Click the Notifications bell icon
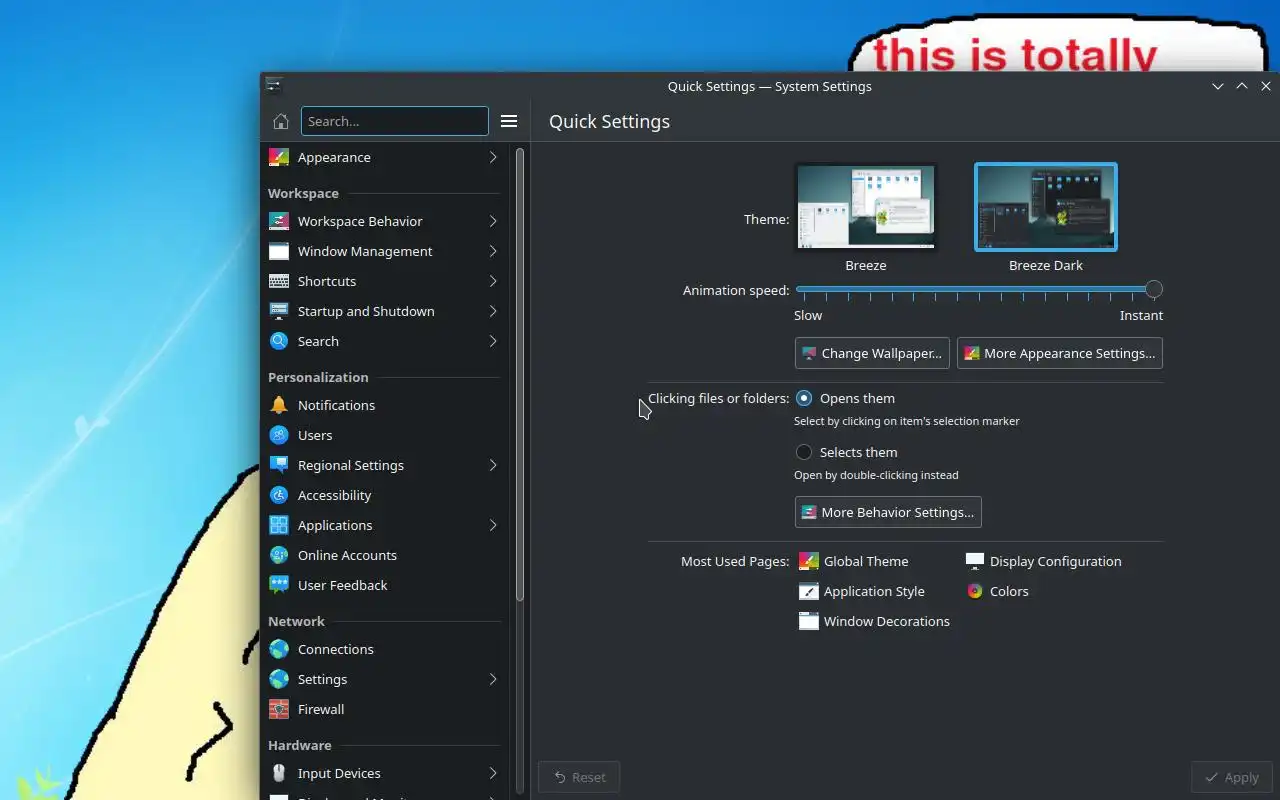The width and height of the screenshot is (1280, 800). 279,405
